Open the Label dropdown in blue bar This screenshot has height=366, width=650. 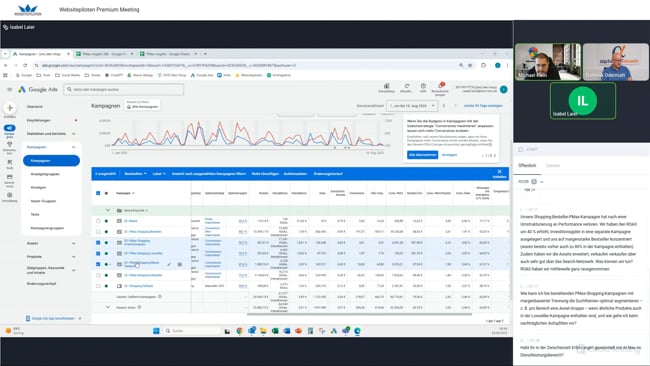coord(159,174)
